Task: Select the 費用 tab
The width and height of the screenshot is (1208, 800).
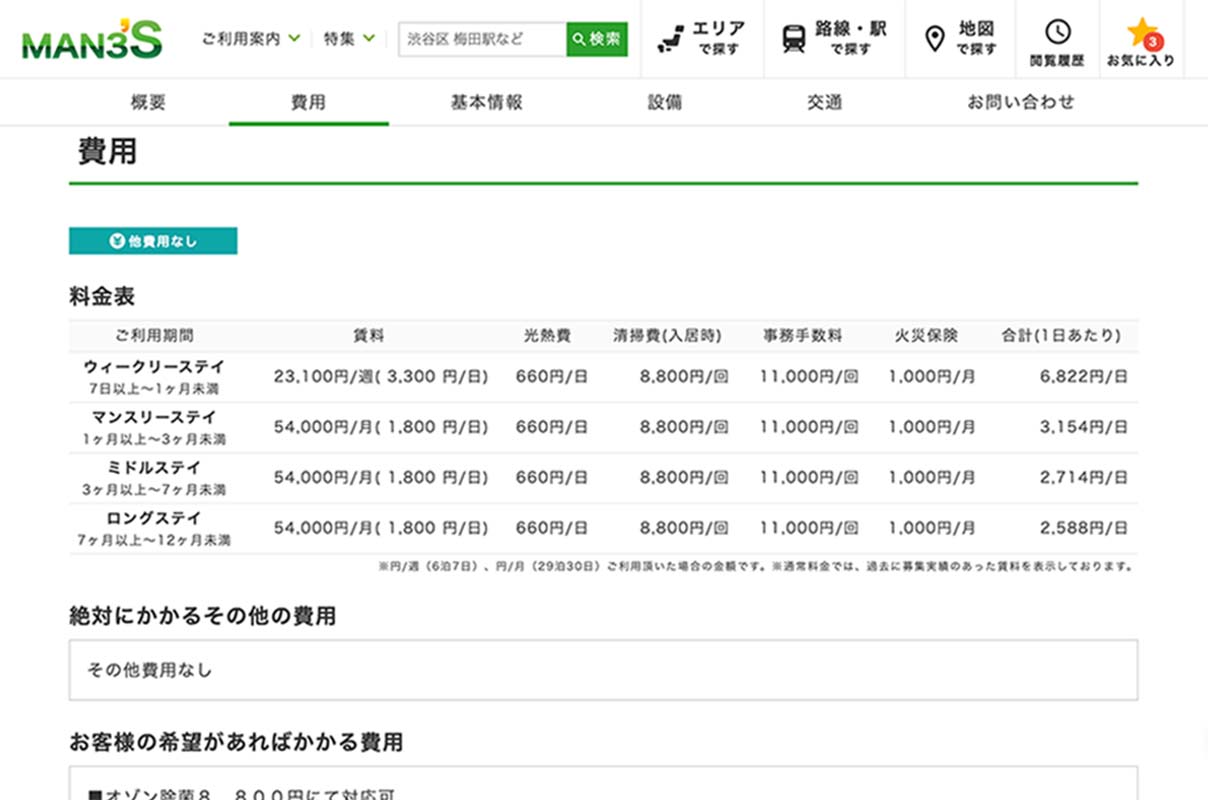Action: (x=308, y=102)
